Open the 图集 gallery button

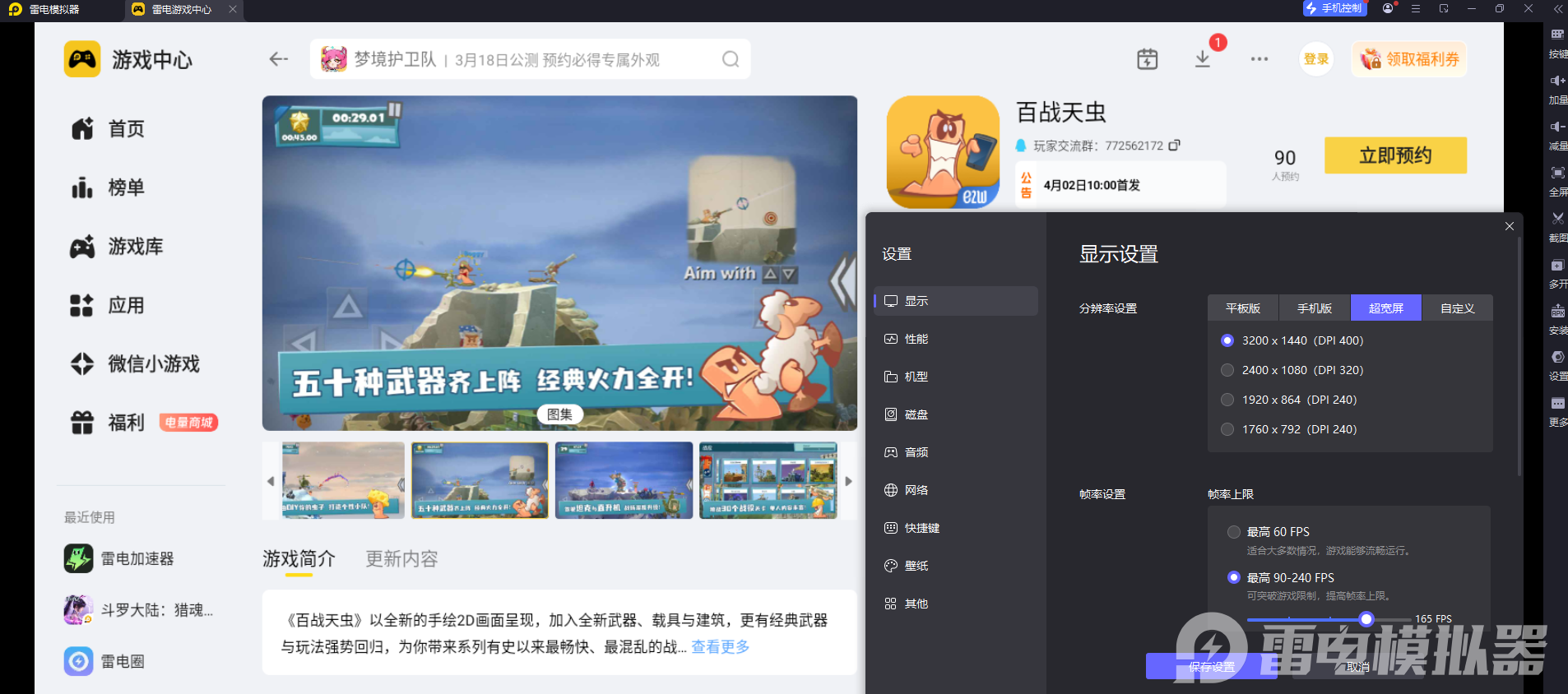(x=560, y=414)
